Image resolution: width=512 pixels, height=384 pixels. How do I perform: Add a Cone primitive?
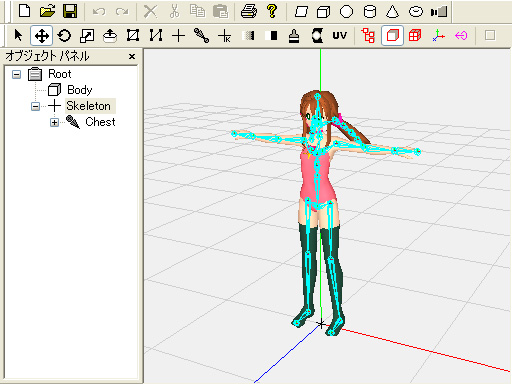tap(392, 12)
